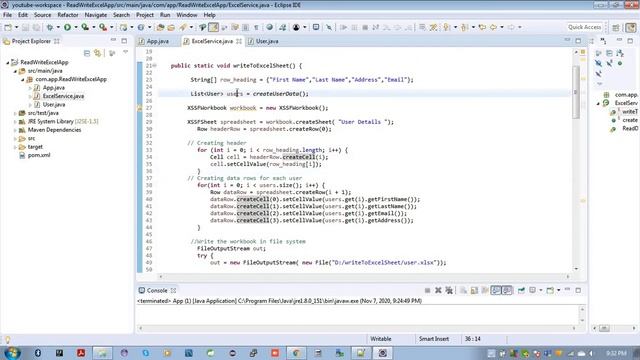Click the Open Type icon in toolbar
The width and height of the screenshot is (640, 360).
160,27
